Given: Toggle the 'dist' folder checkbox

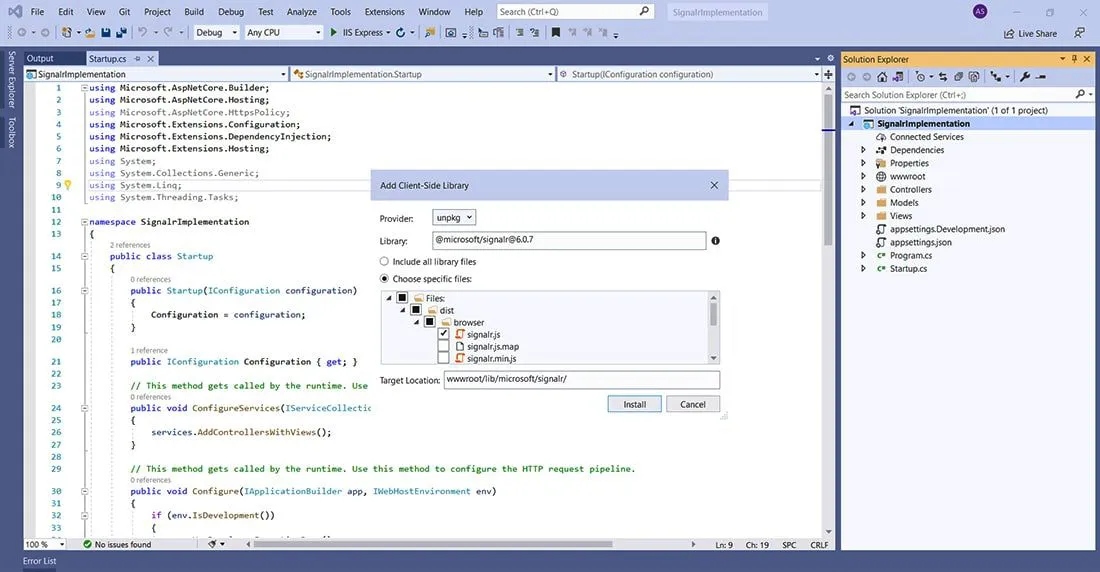Looking at the screenshot, I should (416, 310).
